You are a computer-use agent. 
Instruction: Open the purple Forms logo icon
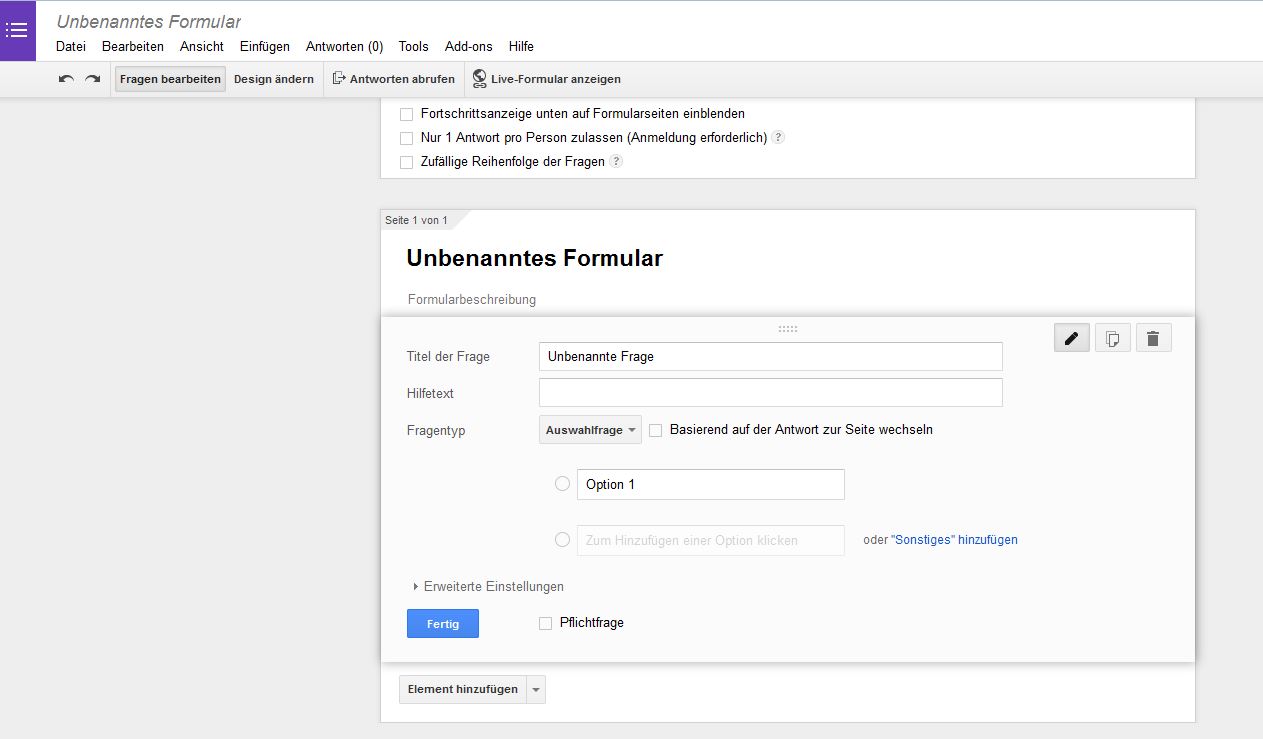click(17, 30)
